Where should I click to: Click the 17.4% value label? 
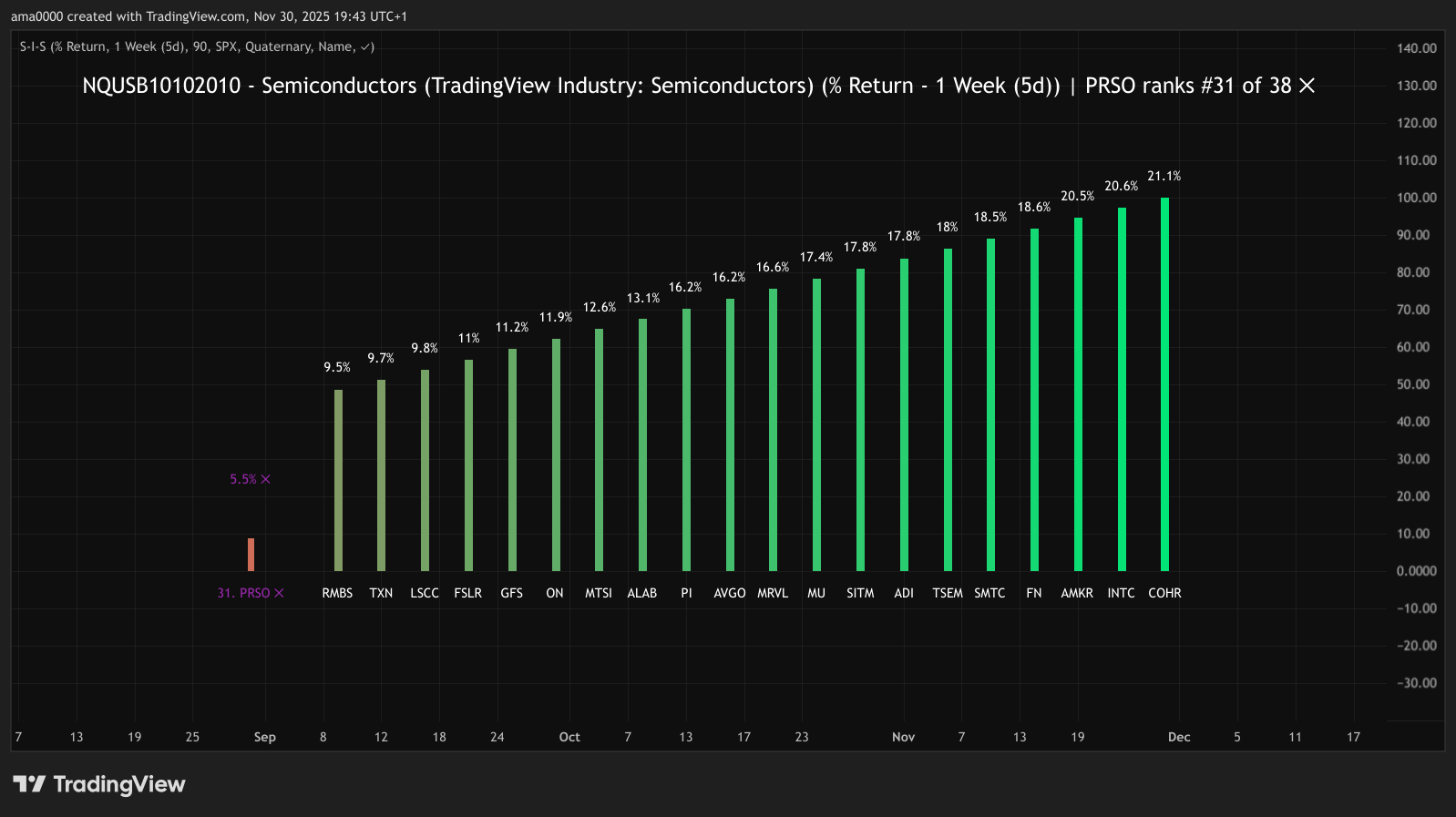coord(816,257)
